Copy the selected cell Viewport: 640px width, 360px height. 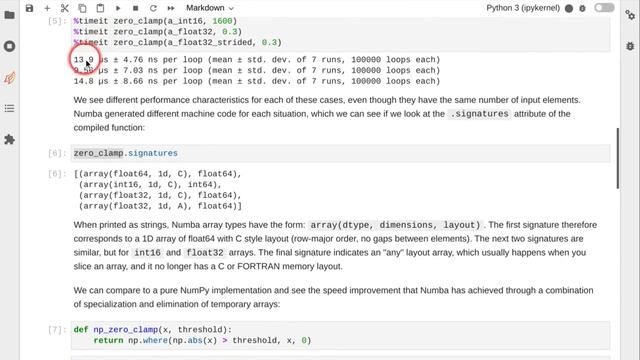pyautogui.click(x=82, y=8)
